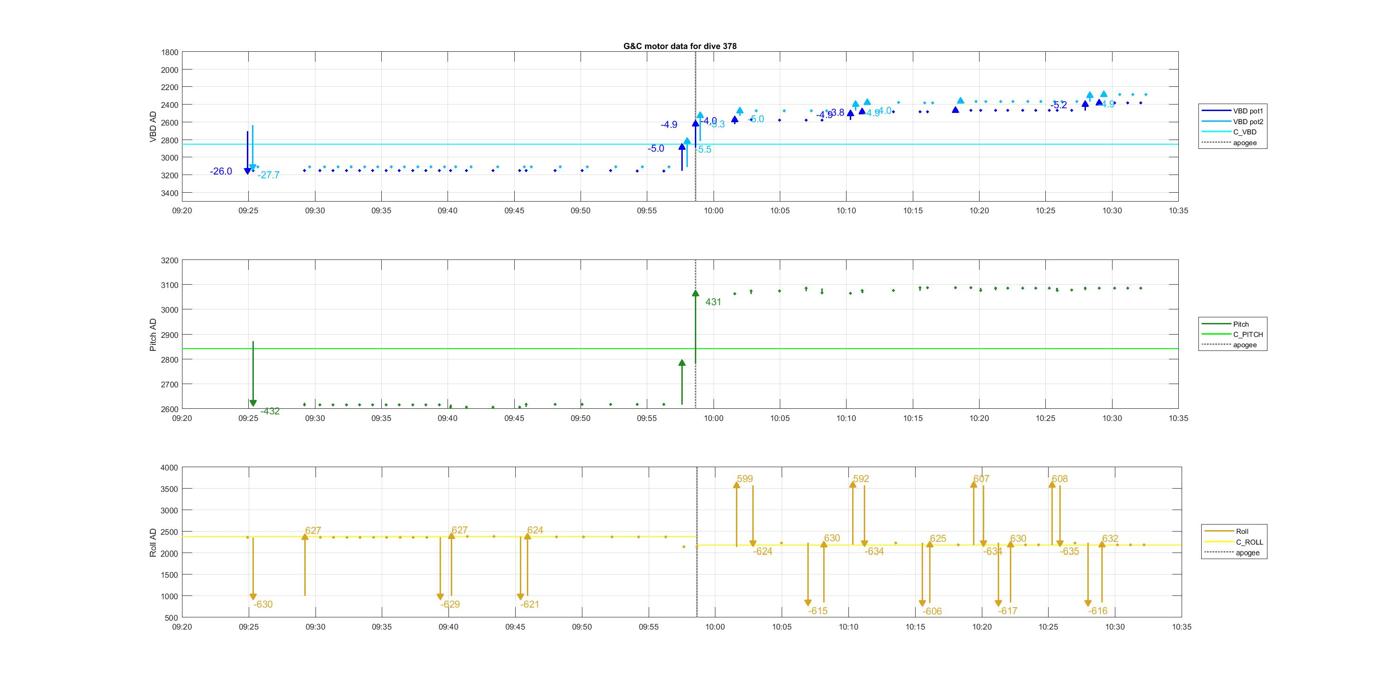1400x693 pixels.
Task: Click the "431" pitch data label
Action: click(713, 302)
